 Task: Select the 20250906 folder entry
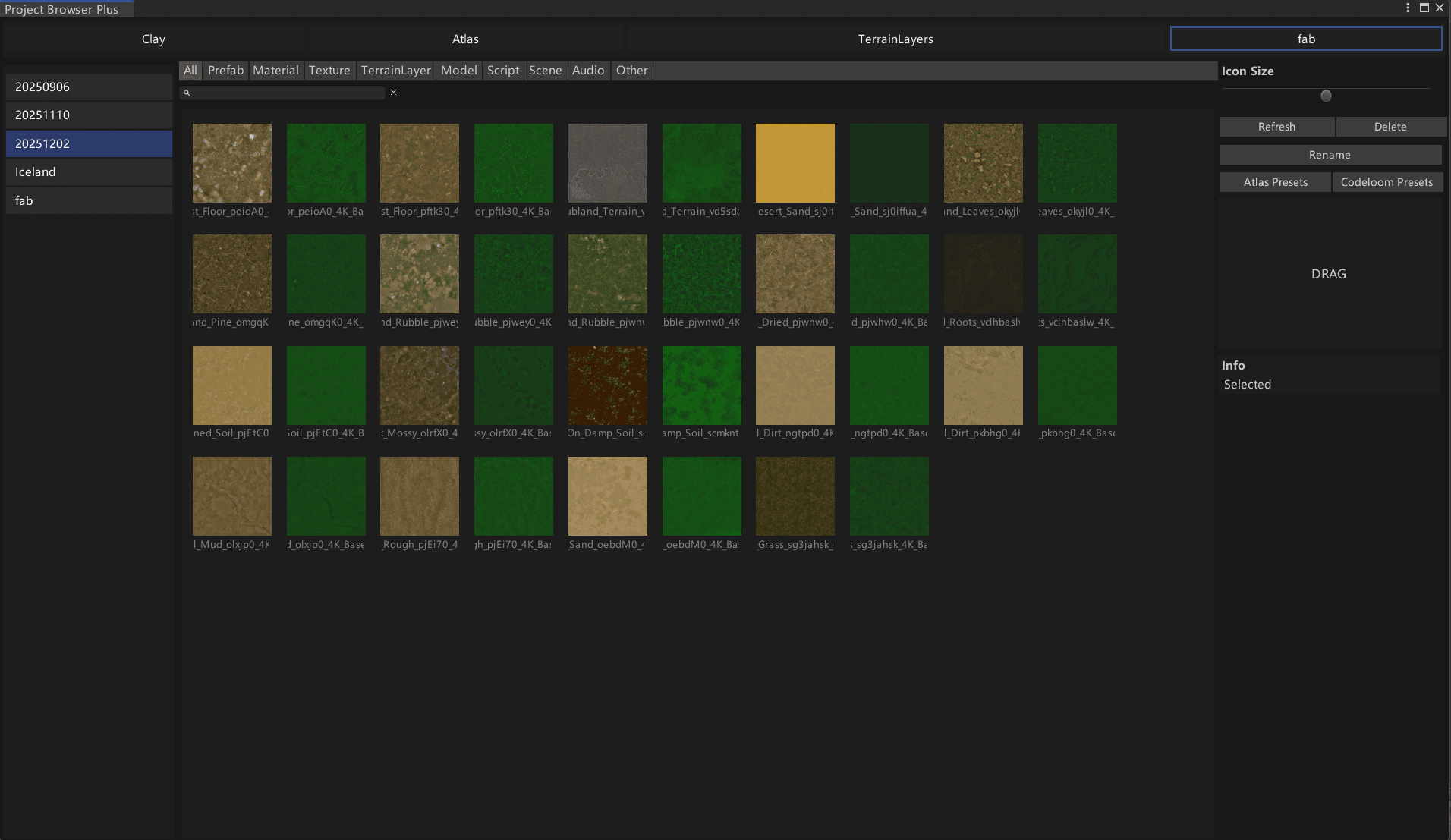(x=89, y=87)
